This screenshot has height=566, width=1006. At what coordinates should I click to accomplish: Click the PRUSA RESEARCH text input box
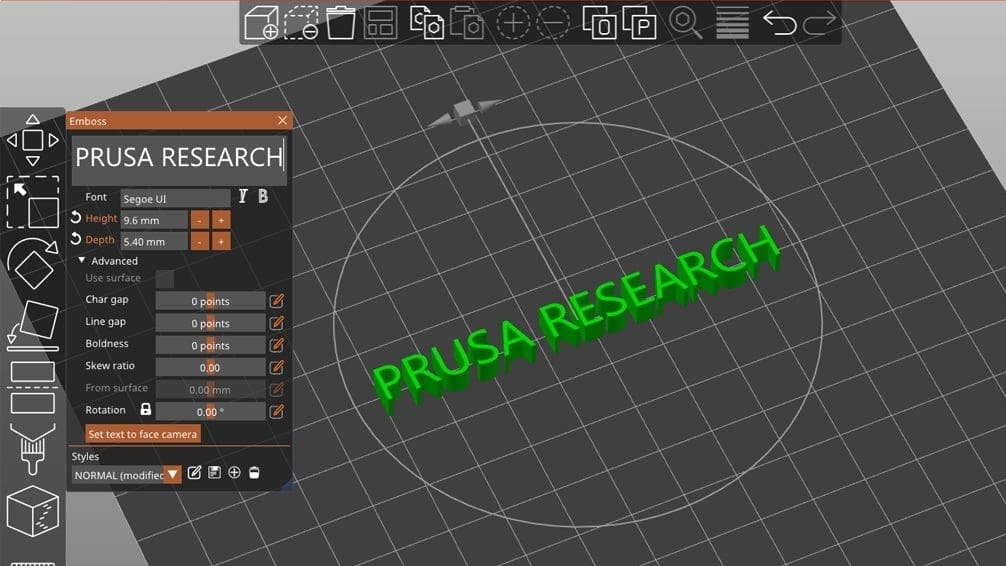point(179,160)
